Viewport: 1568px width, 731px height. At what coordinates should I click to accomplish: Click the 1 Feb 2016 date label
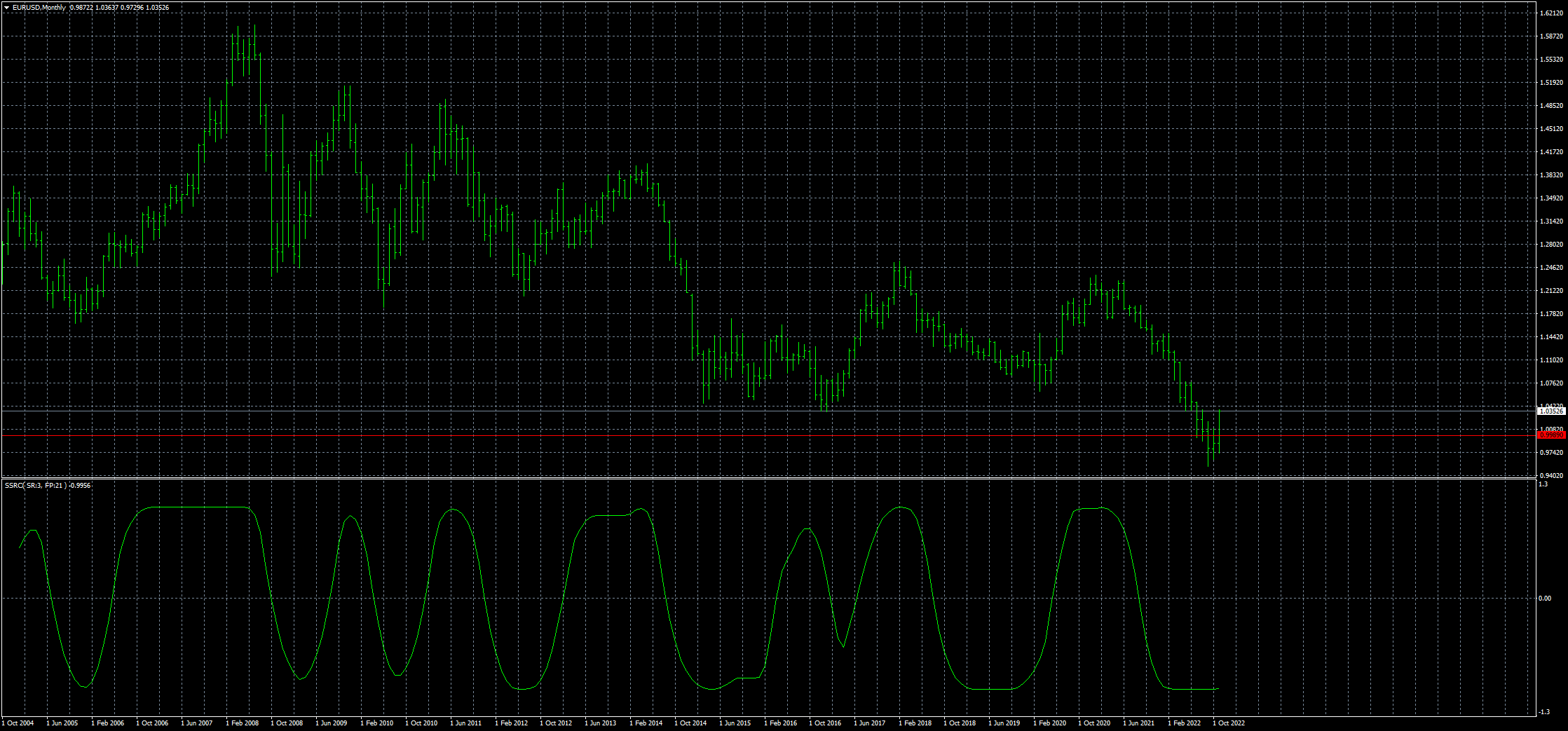tap(780, 723)
